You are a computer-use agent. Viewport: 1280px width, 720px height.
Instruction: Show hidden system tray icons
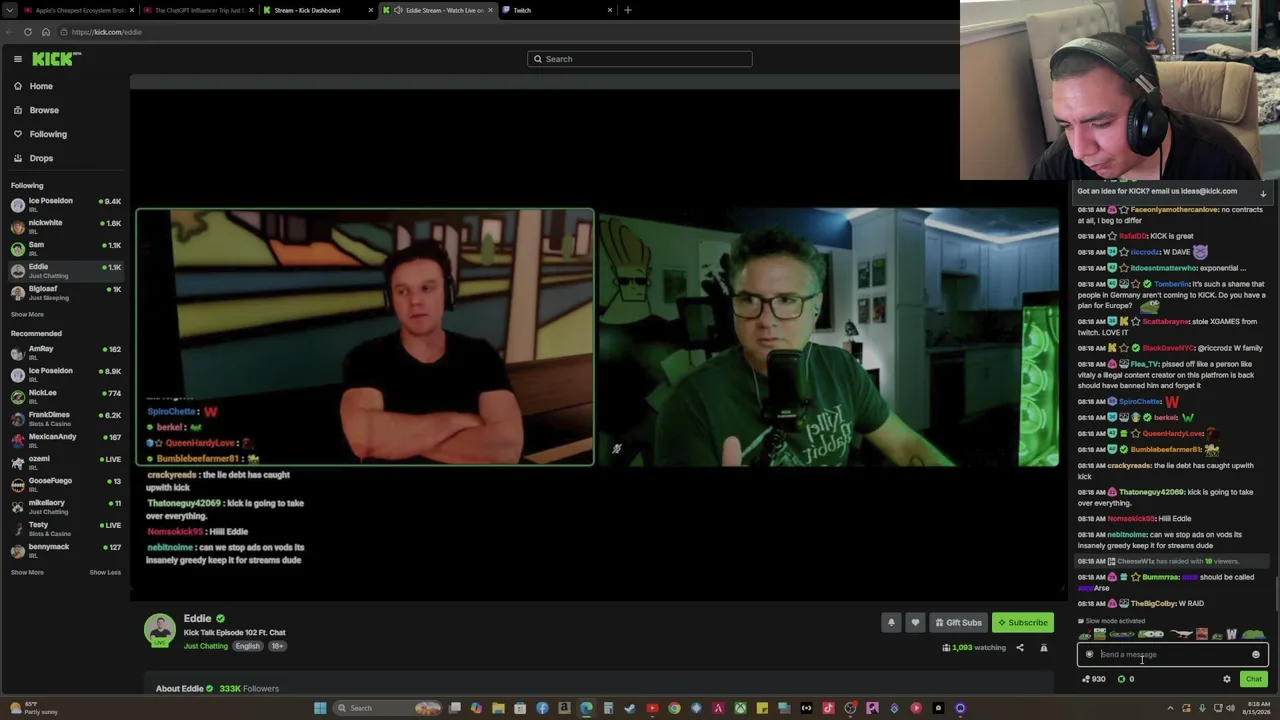pos(1170,708)
